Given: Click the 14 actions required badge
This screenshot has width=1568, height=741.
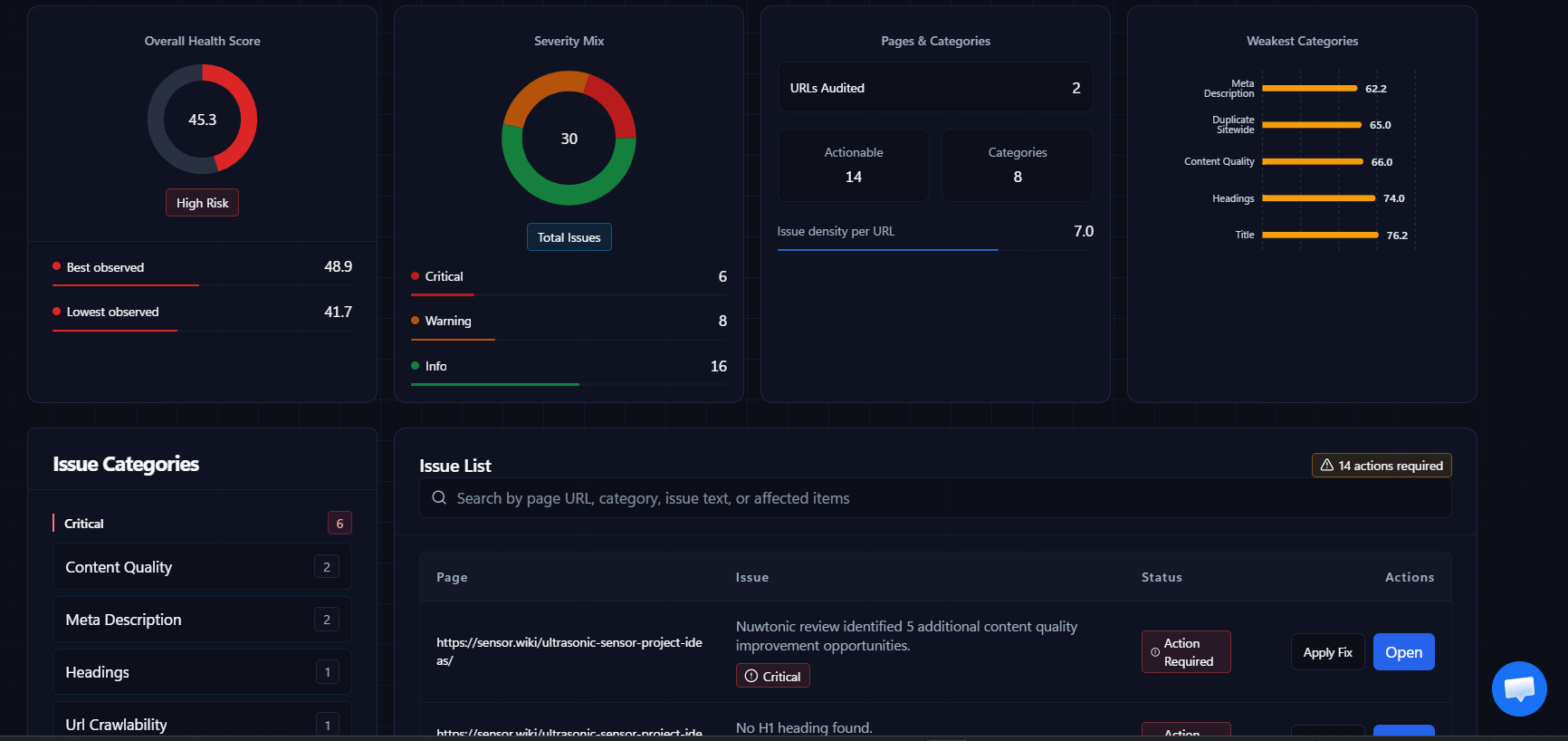Looking at the screenshot, I should click(1382, 465).
